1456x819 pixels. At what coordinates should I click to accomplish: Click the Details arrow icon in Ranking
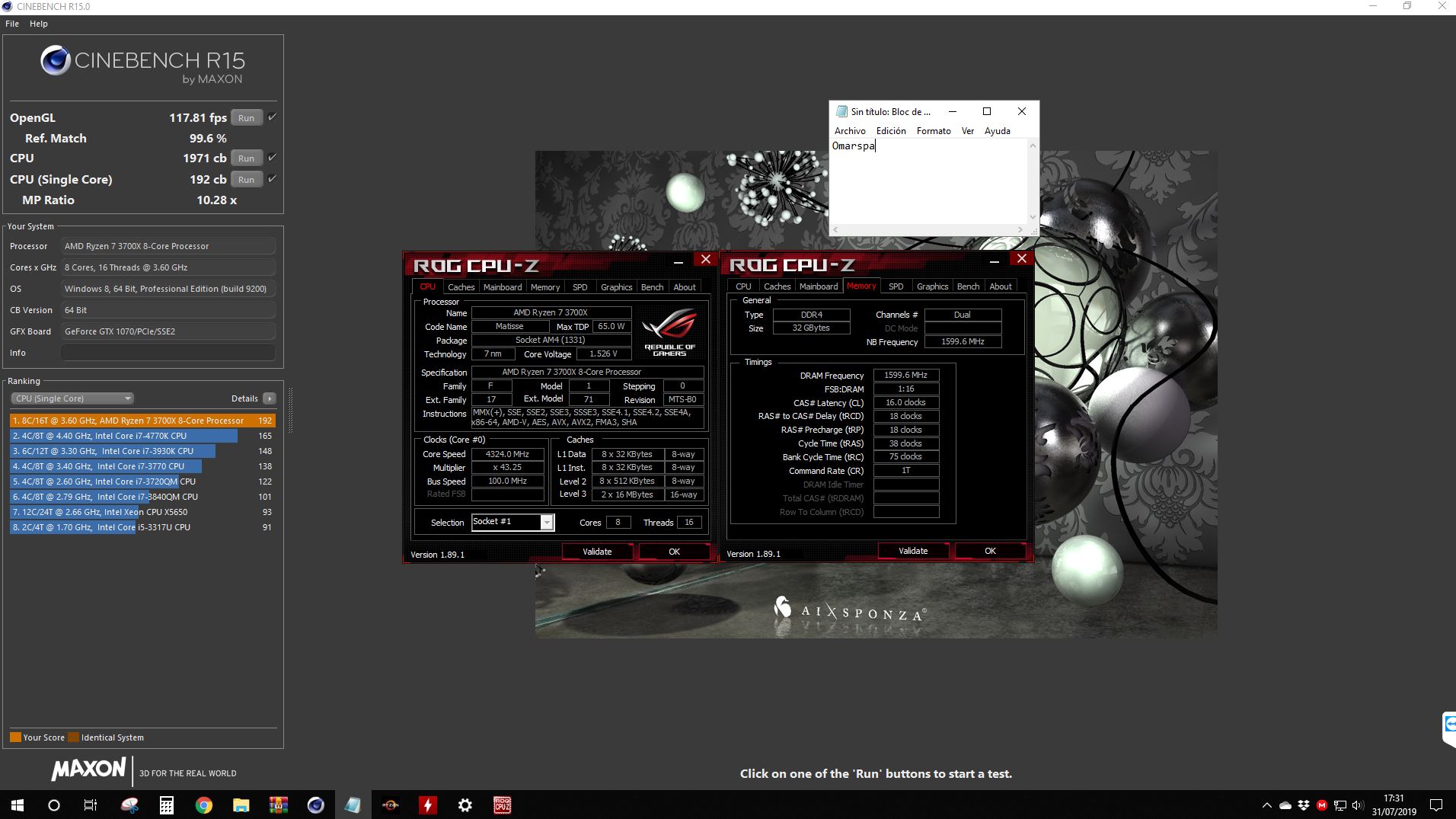[269, 398]
